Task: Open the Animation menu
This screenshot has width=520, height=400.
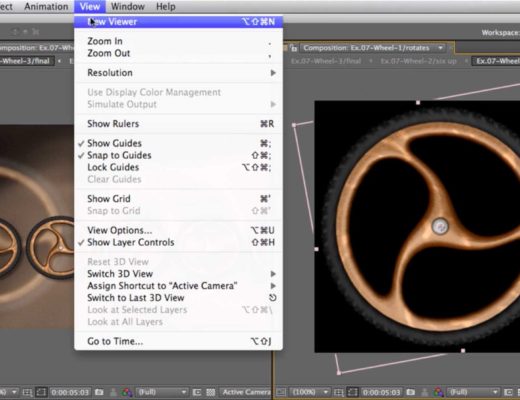Action: point(46,7)
